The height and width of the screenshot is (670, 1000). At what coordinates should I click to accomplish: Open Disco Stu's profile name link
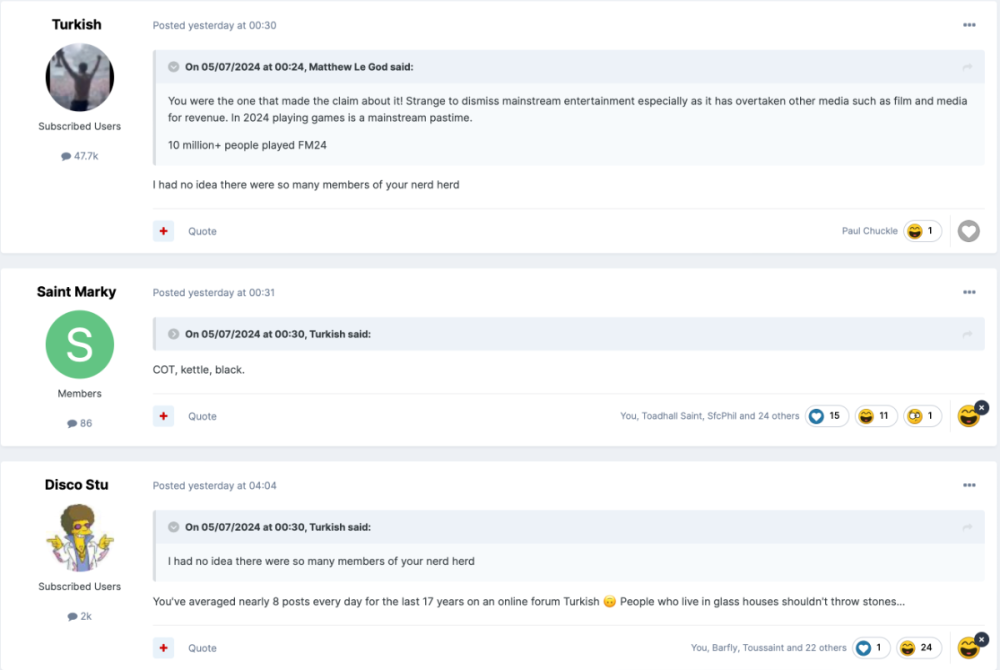77,485
